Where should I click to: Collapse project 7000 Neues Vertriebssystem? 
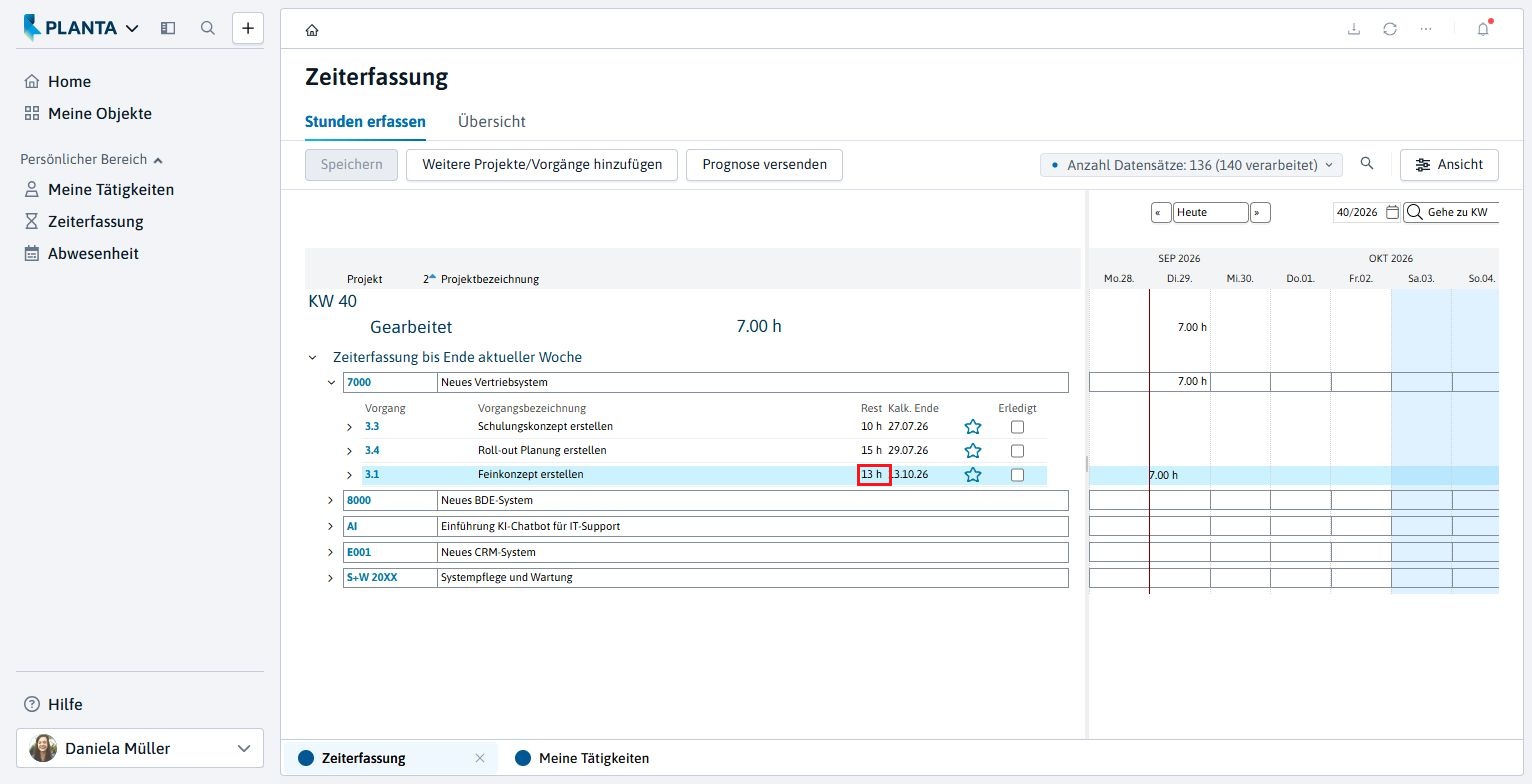coord(331,382)
